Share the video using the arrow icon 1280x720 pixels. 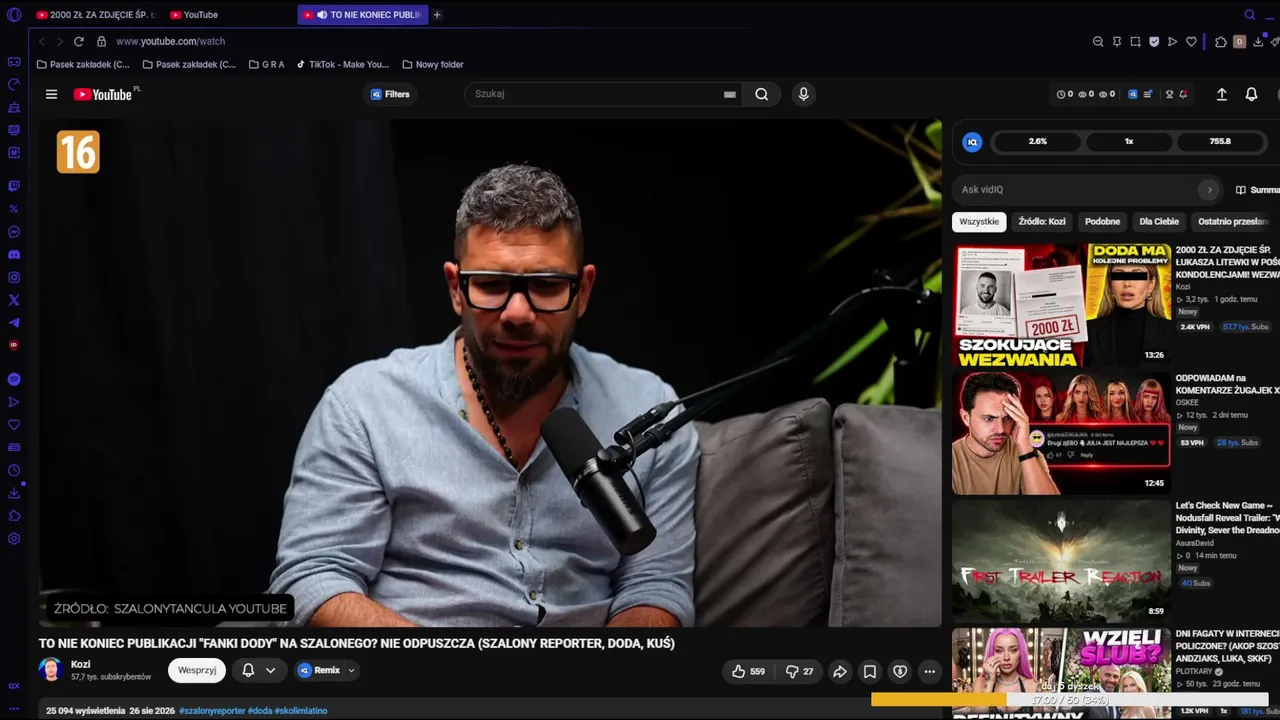tap(840, 671)
